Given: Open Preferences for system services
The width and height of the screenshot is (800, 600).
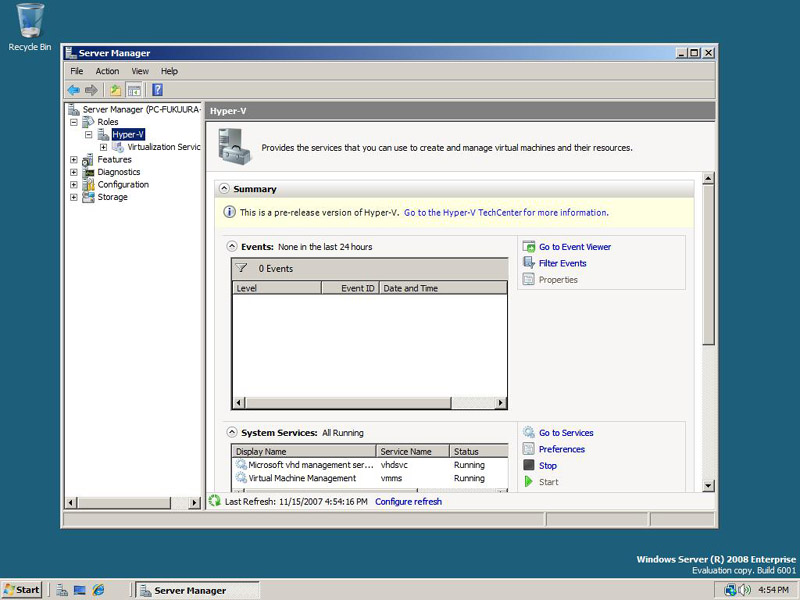Looking at the screenshot, I should (562, 449).
